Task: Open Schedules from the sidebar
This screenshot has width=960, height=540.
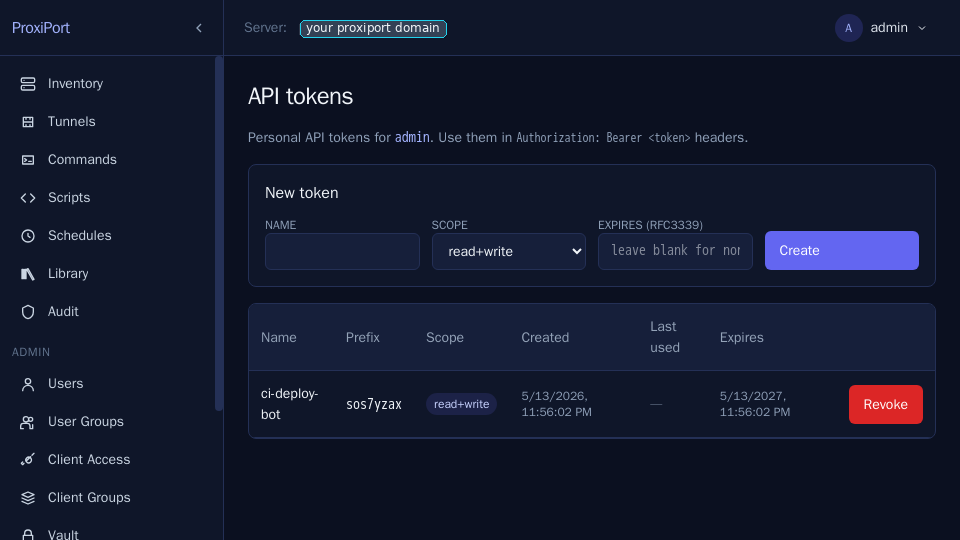Action: click(80, 235)
